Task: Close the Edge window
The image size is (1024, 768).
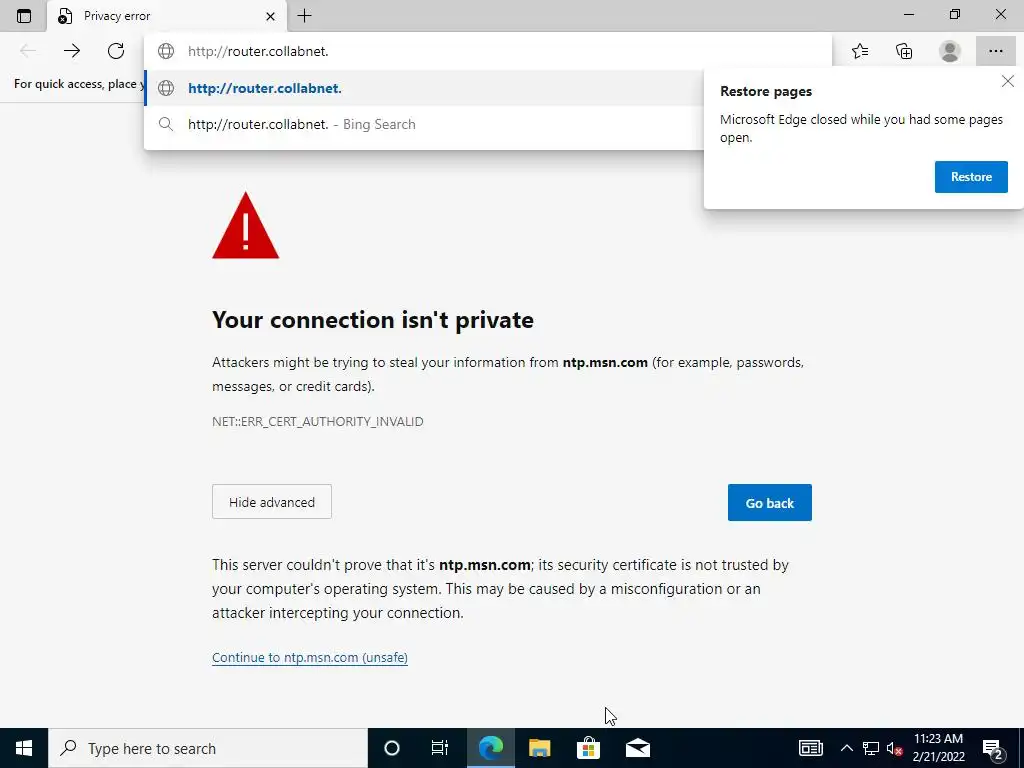Action: (1000, 14)
